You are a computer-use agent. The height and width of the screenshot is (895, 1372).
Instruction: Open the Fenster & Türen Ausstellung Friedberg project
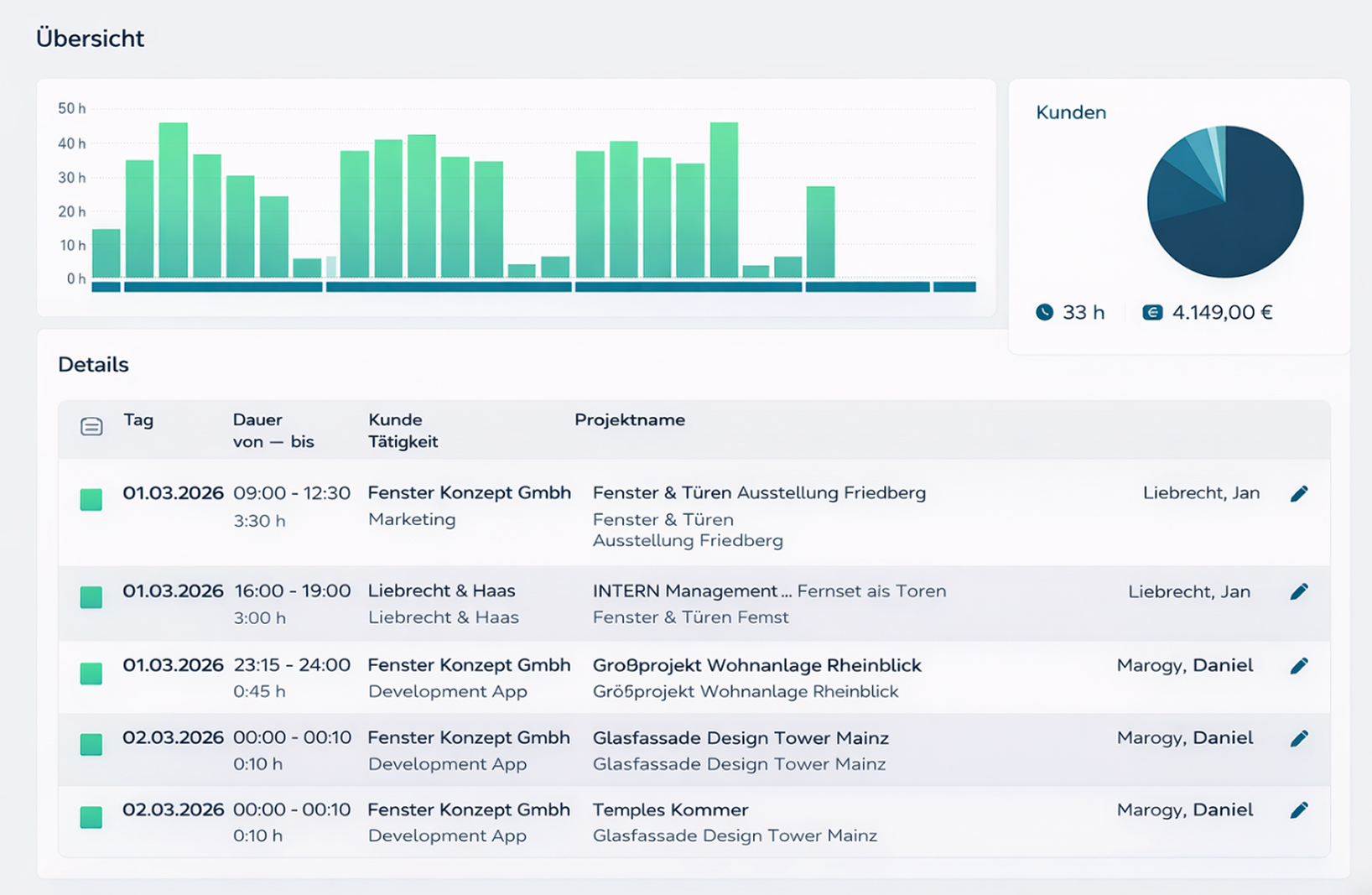(758, 493)
